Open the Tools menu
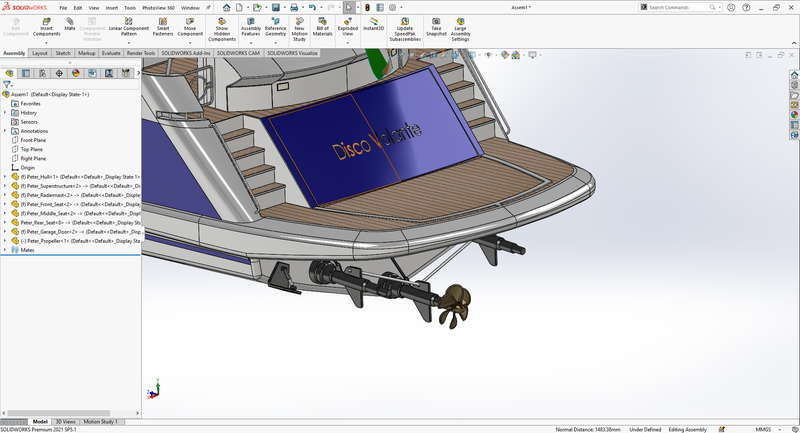Screen dimensions: 800x433 click(x=130, y=8)
